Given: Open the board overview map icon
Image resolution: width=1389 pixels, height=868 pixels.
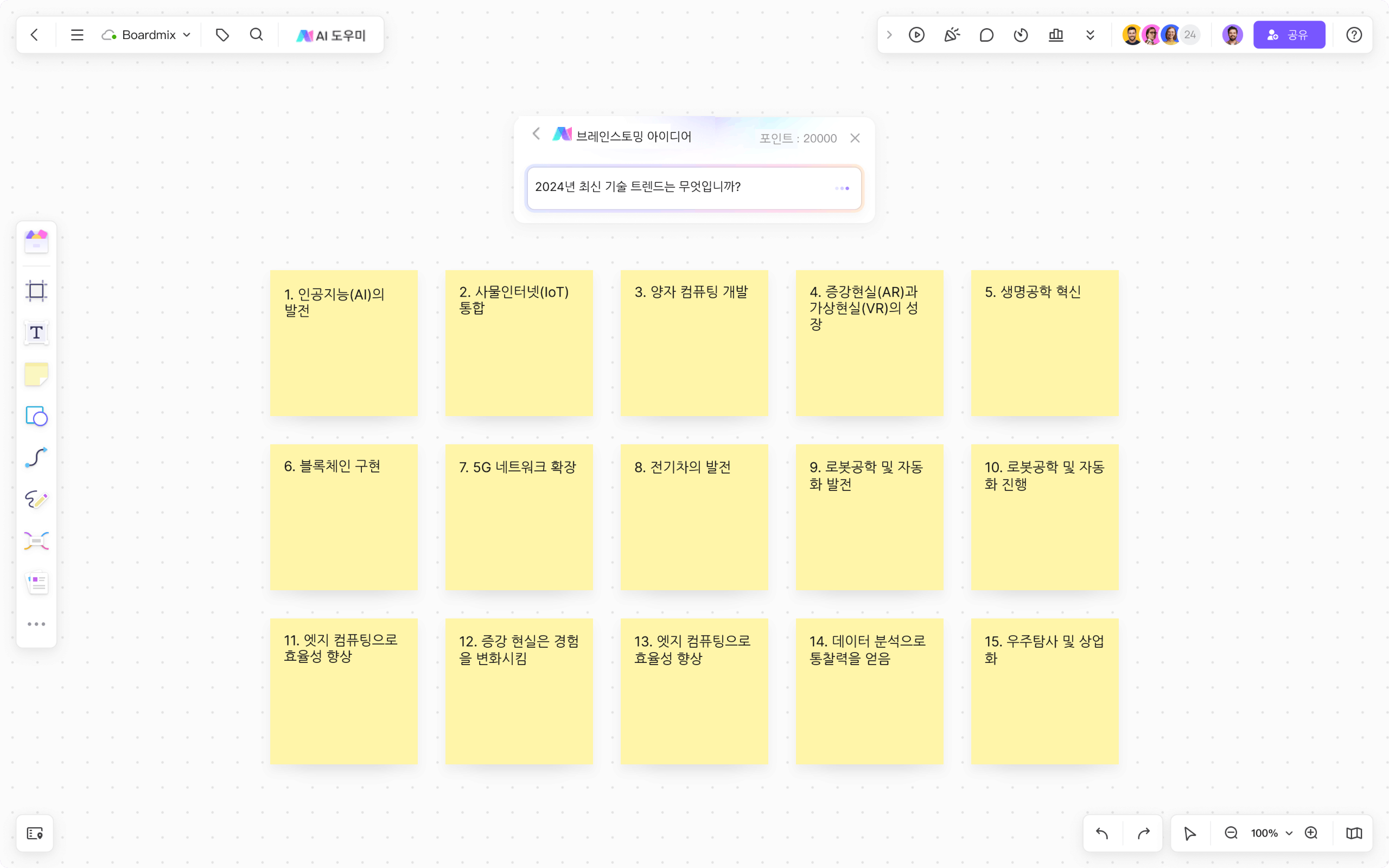Looking at the screenshot, I should click(1353, 833).
